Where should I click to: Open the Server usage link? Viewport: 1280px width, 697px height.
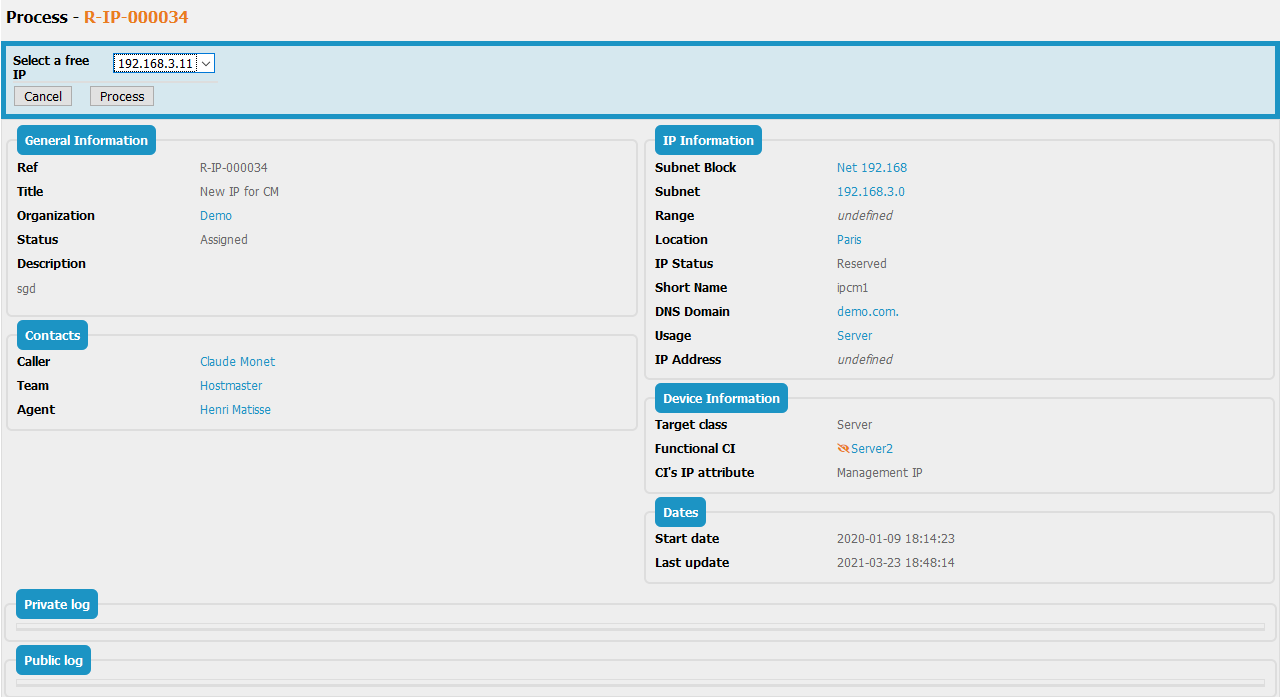[x=854, y=336]
